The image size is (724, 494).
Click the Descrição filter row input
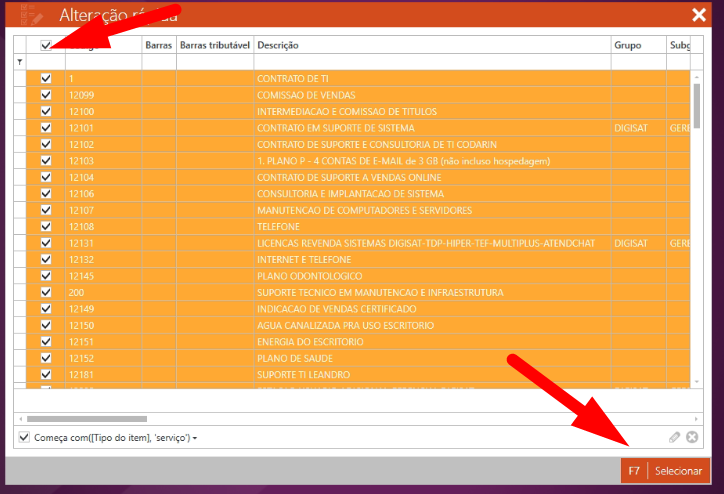click(430, 62)
